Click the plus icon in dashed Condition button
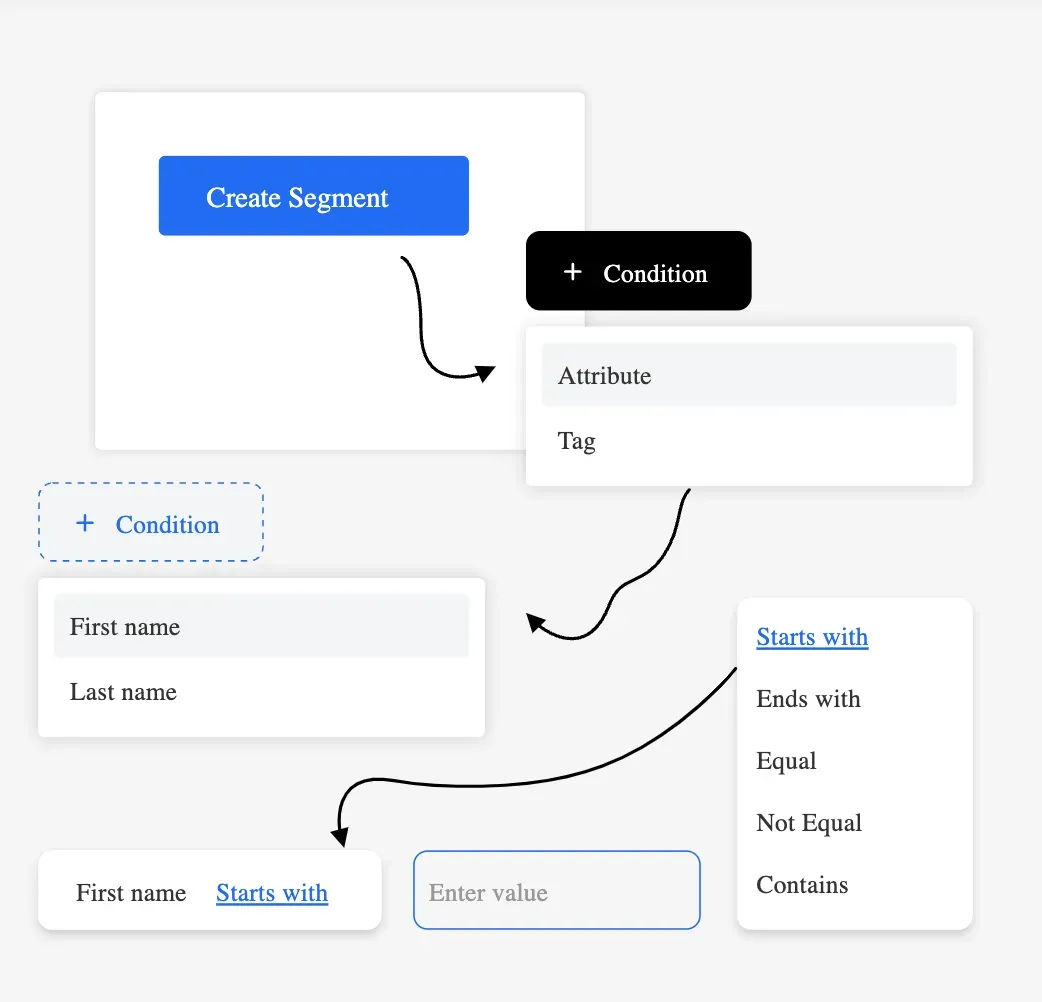 coord(85,523)
